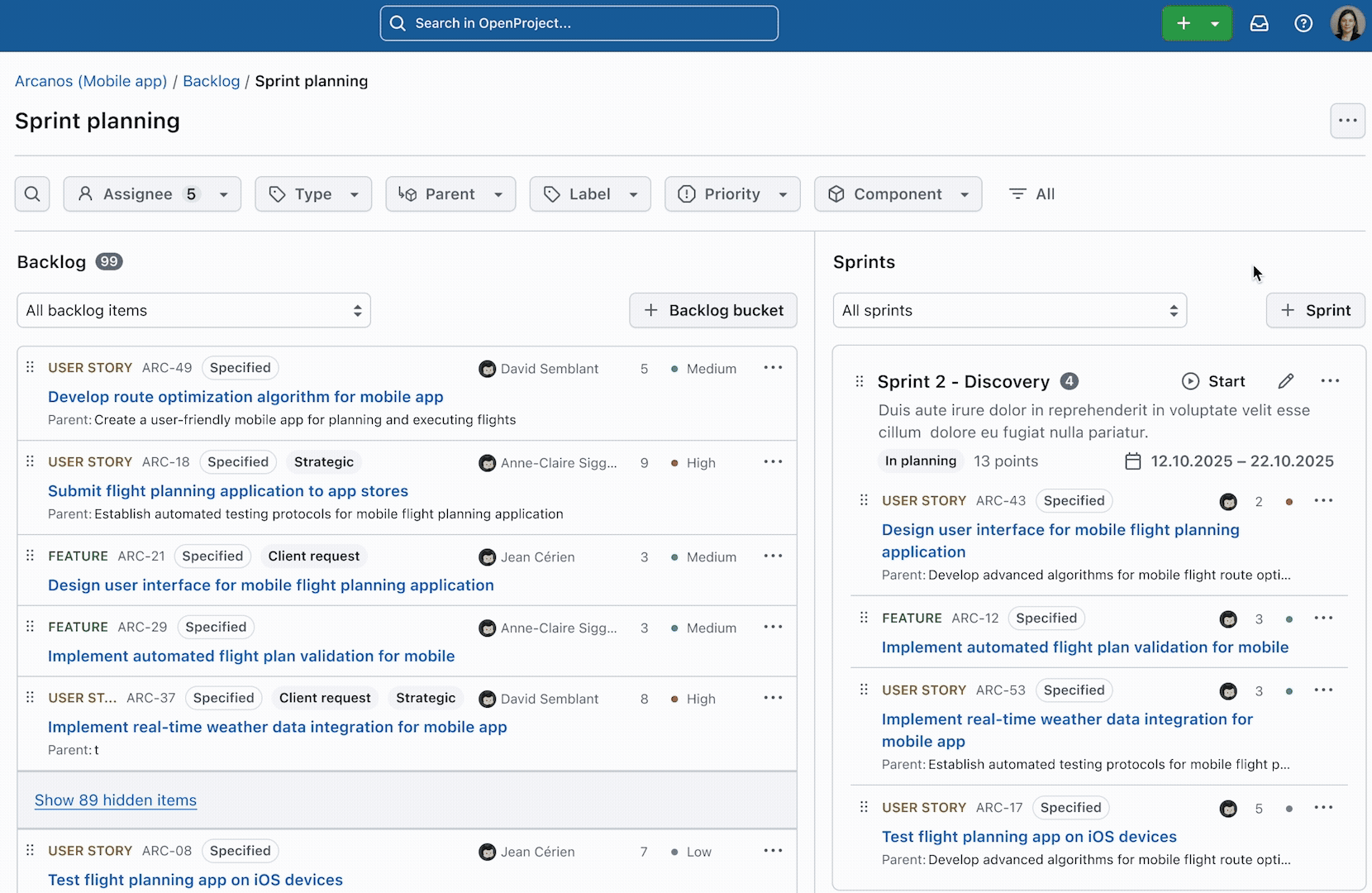Open page options via the ellipsis icon
1372x893 pixels.
(x=1348, y=121)
